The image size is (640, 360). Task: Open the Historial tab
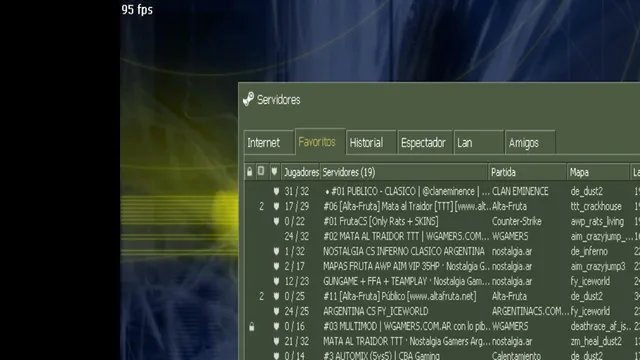371,142
